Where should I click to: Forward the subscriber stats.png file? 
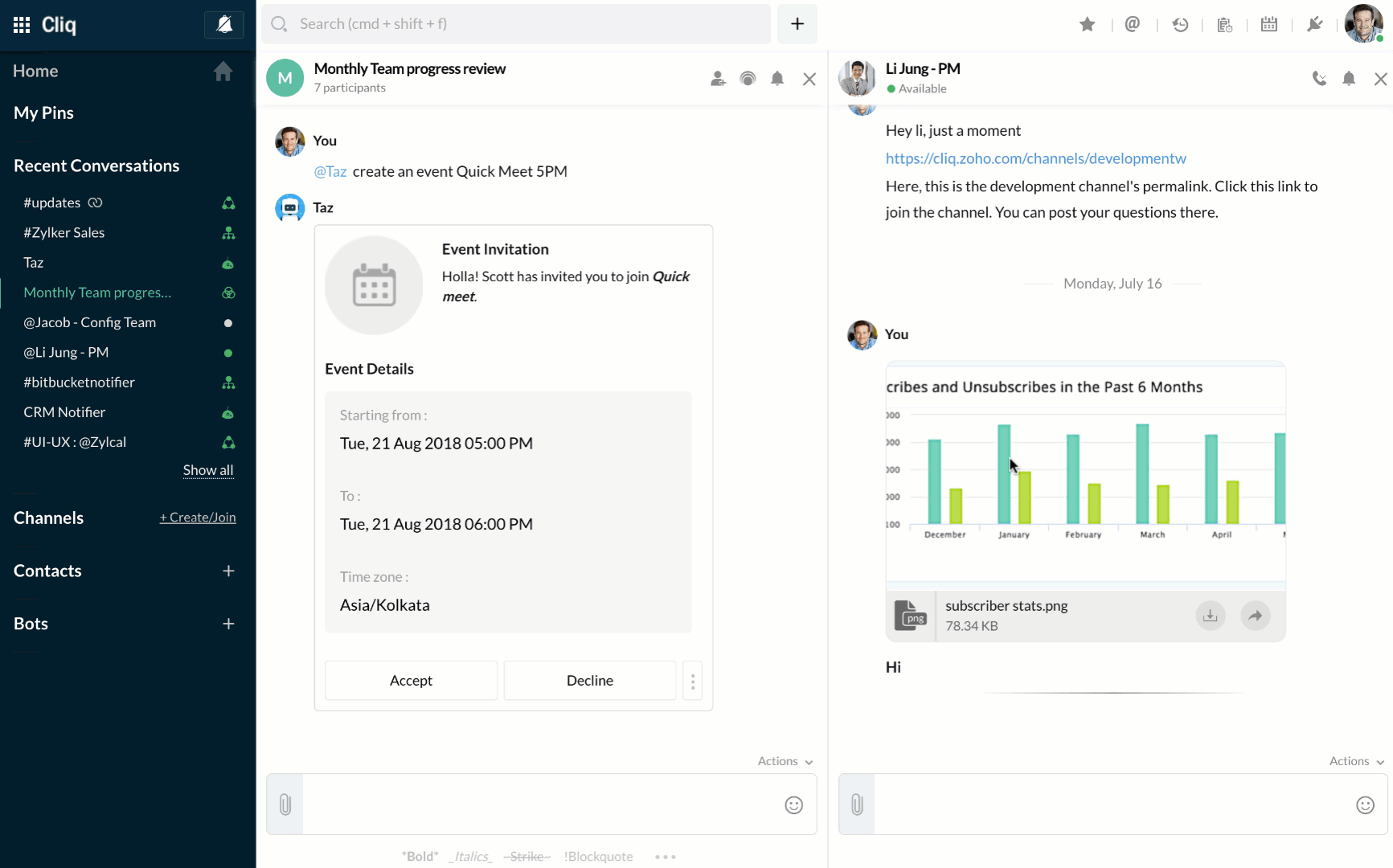coord(1256,616)
